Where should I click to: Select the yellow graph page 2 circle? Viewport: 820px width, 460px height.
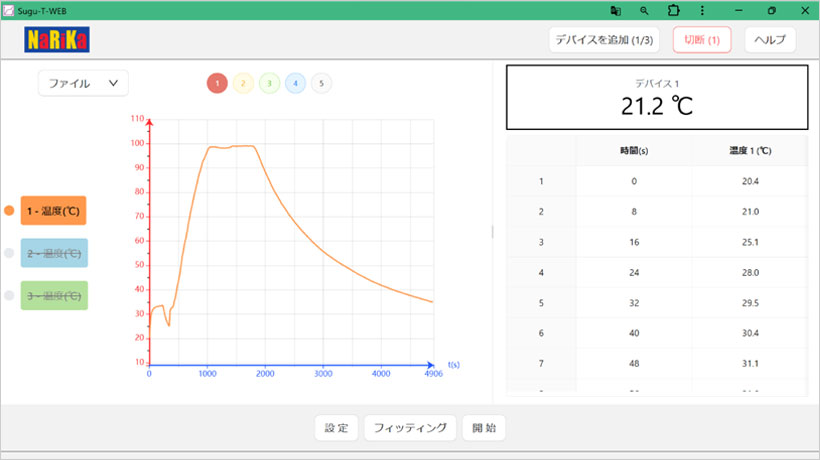point(243,83)
